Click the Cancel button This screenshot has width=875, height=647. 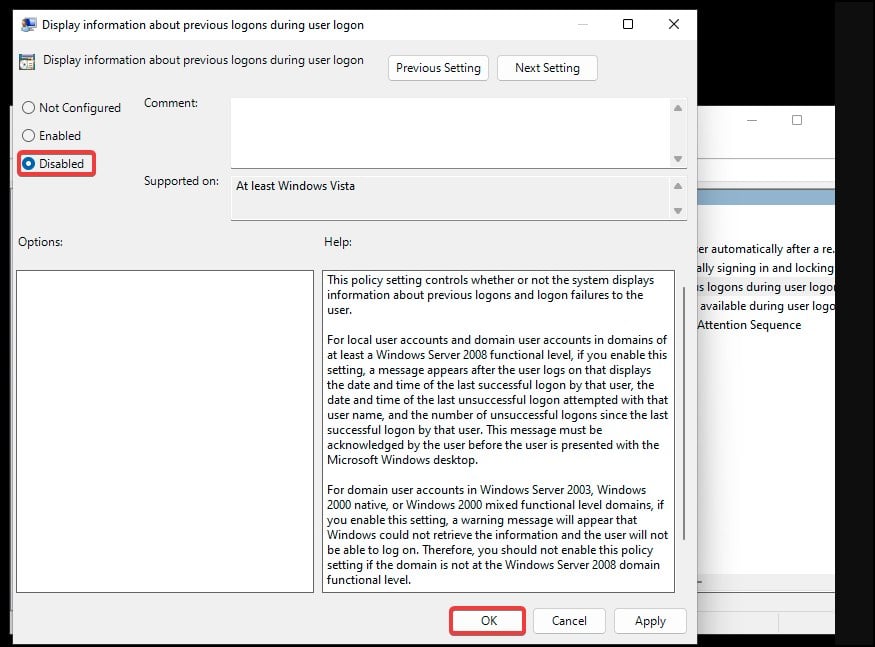click(569, 621)
